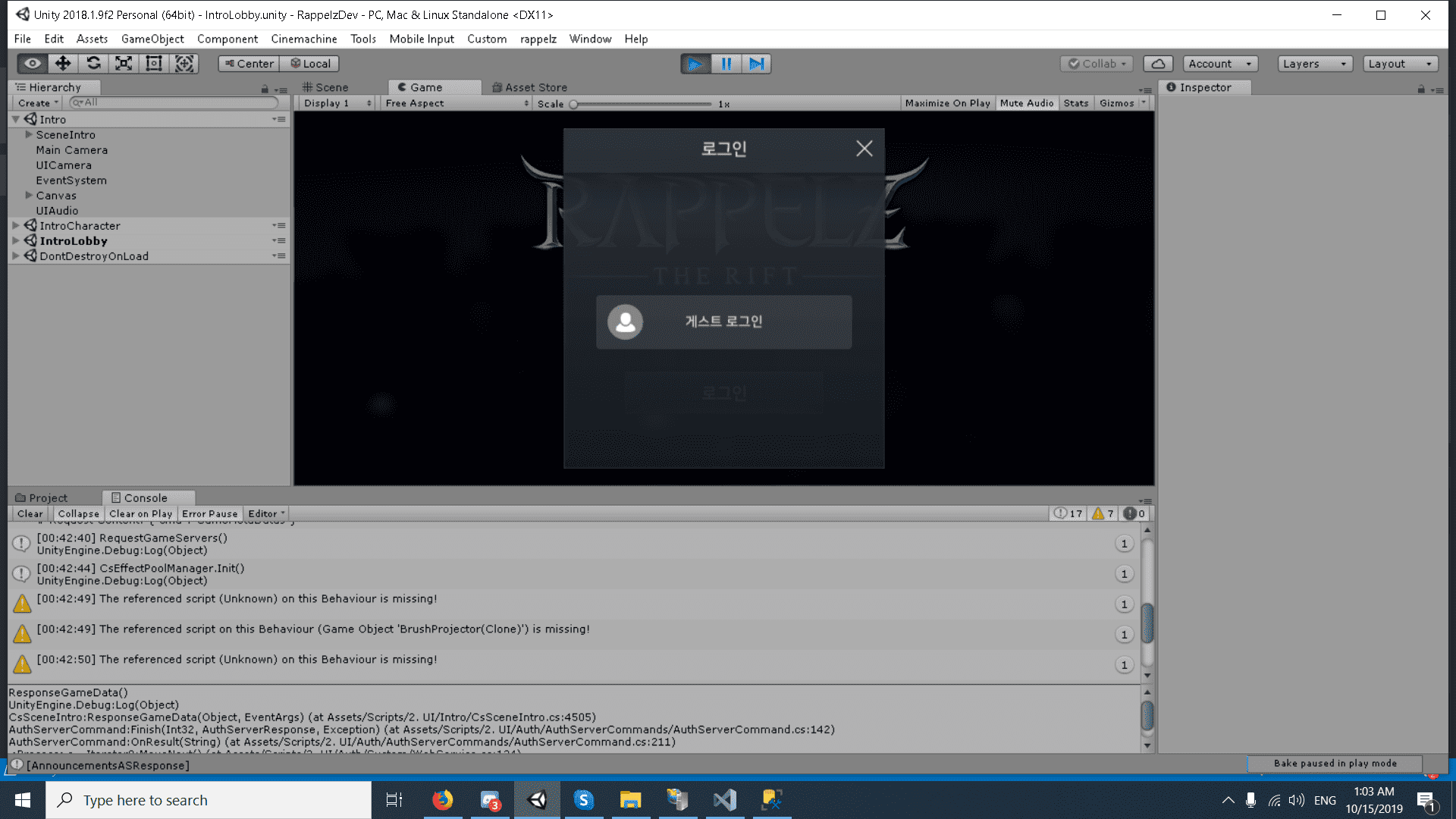1456x819 pixels.
Task: Toggle Maximize On Play
Action: tap(947, 103)
